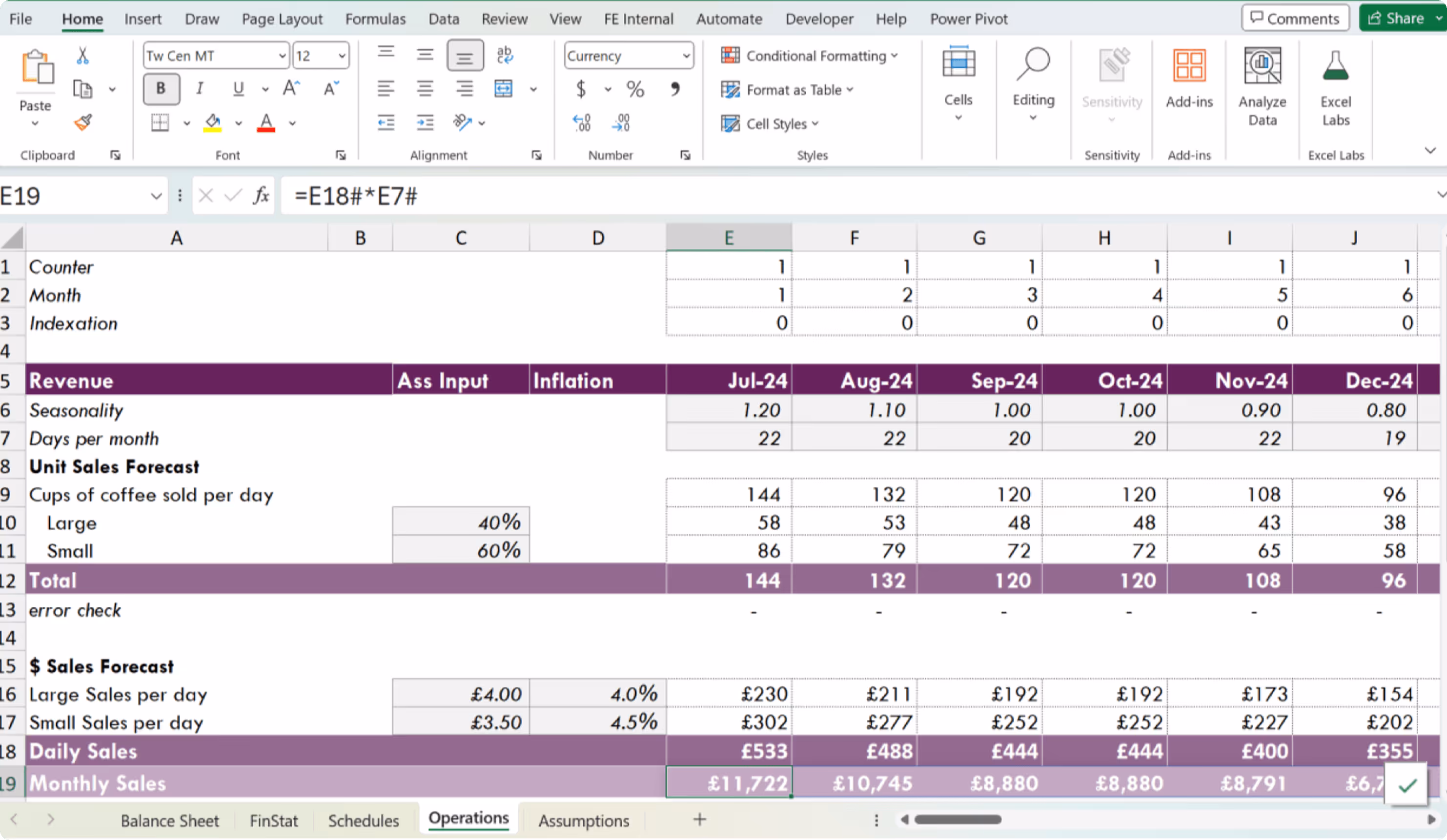The height and width of the screenshot is (840, 1447).
Task: Click the Share button
Action: point(1396,19)
